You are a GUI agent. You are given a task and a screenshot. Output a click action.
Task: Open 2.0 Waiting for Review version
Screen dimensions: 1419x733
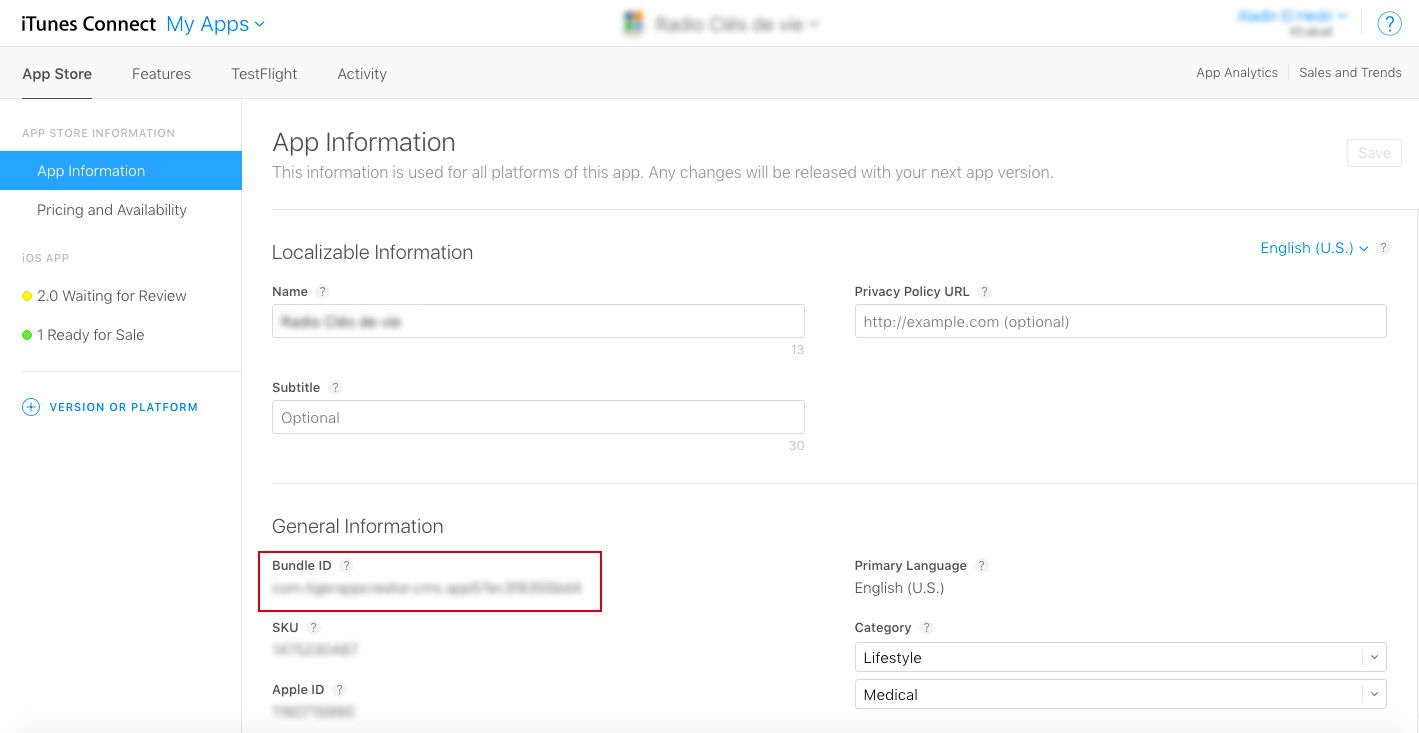pos(111,296)
